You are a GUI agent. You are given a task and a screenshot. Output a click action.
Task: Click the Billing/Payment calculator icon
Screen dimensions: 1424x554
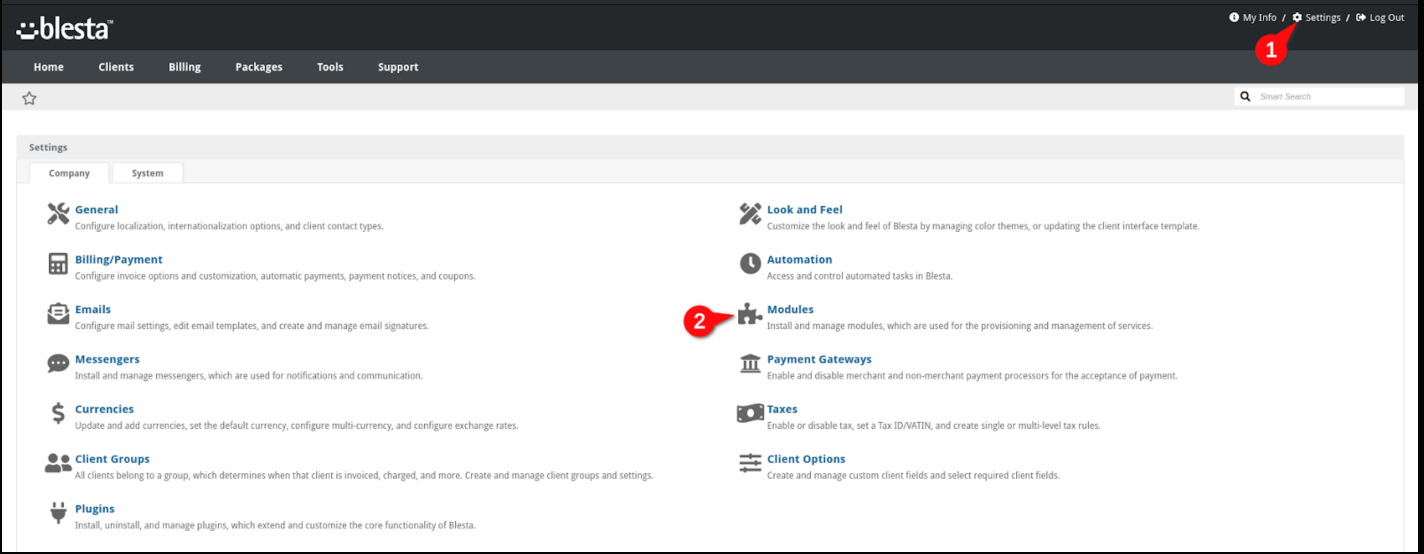tap(58, 264)
